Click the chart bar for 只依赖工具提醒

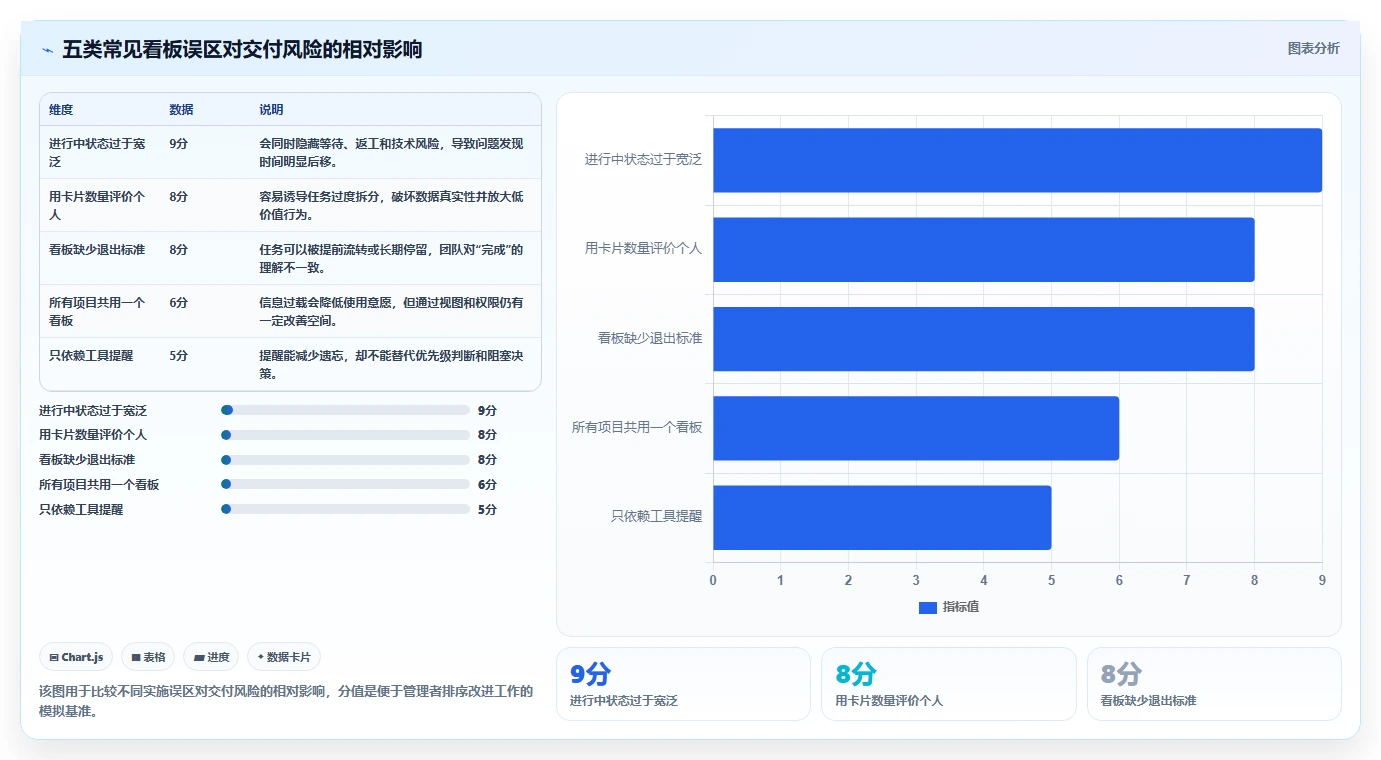[x=882, y=517]
